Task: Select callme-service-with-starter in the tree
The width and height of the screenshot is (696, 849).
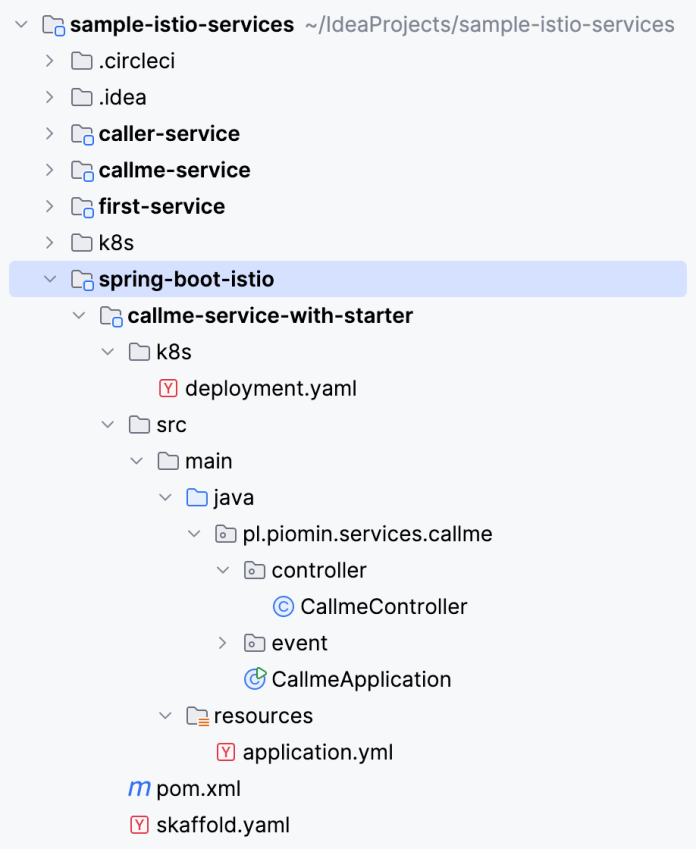Action: [270, 316]
